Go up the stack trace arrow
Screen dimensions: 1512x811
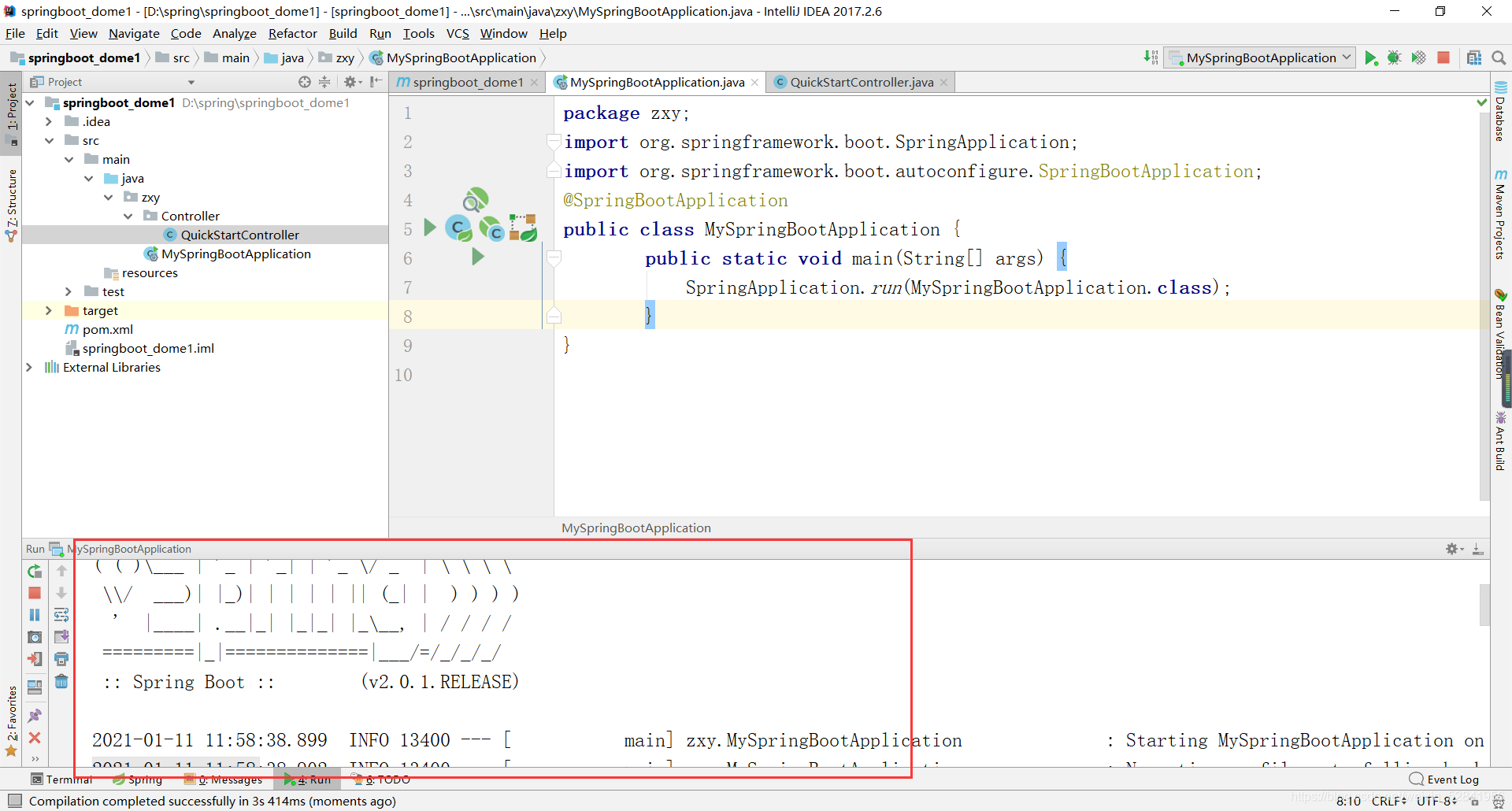(61, 571)
